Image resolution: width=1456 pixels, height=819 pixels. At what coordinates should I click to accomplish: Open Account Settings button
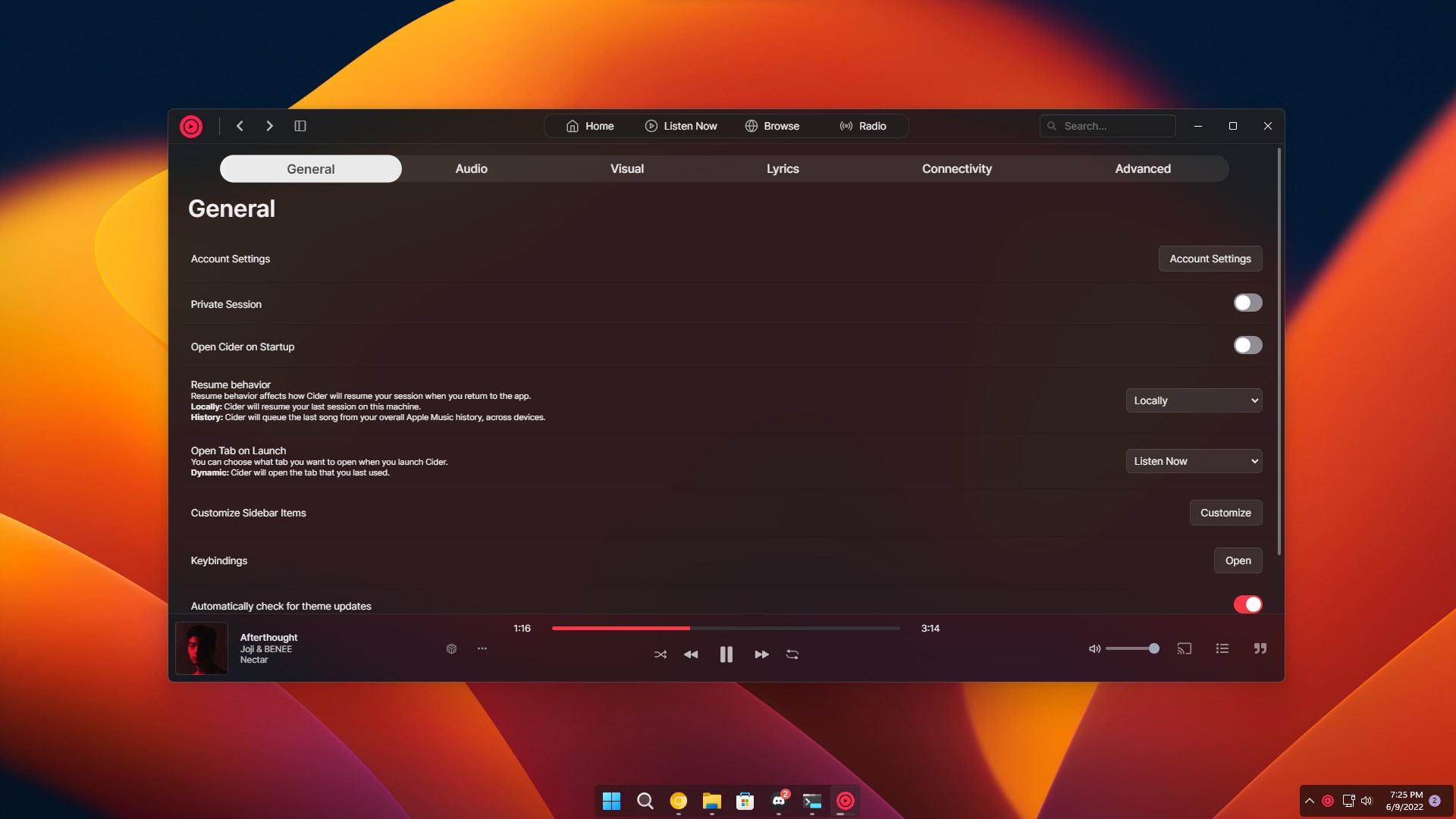[1210, 259]
